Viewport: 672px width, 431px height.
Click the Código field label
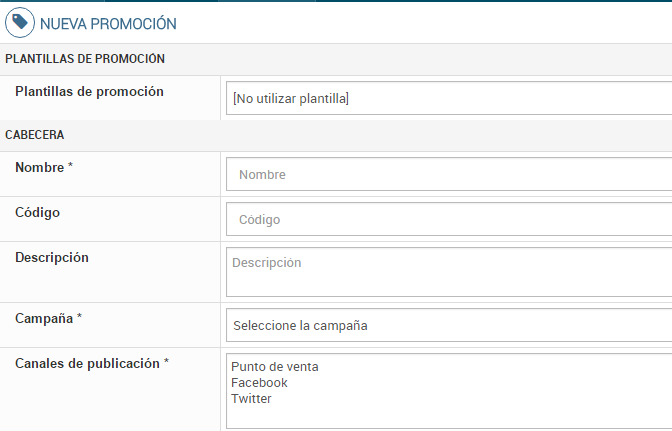pyautogui.click(x=37, y=212)
